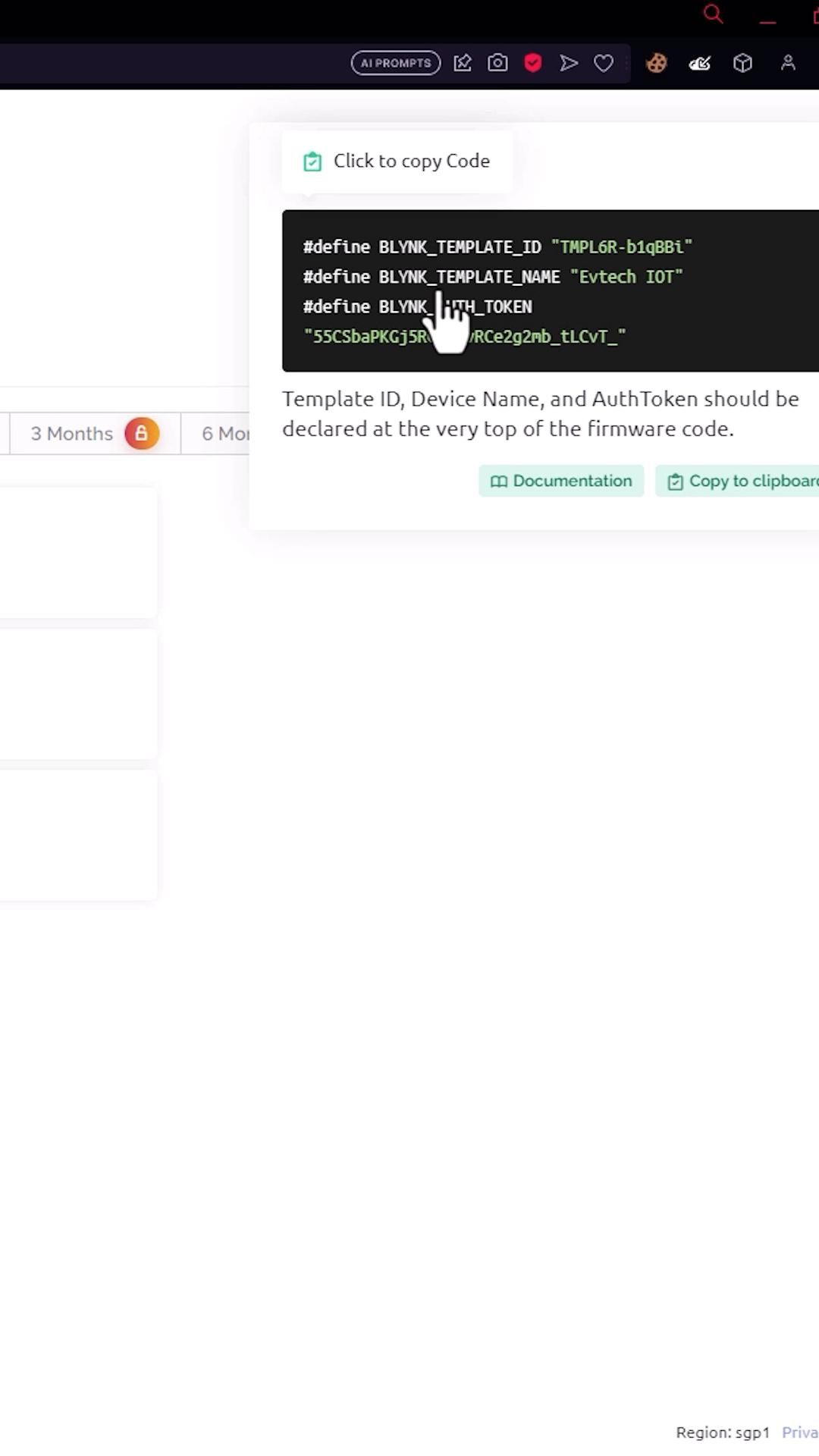Viewport: 819px width, 1456px height.
Task: Click the edit page pencil icon
Action: click(463, 63)
